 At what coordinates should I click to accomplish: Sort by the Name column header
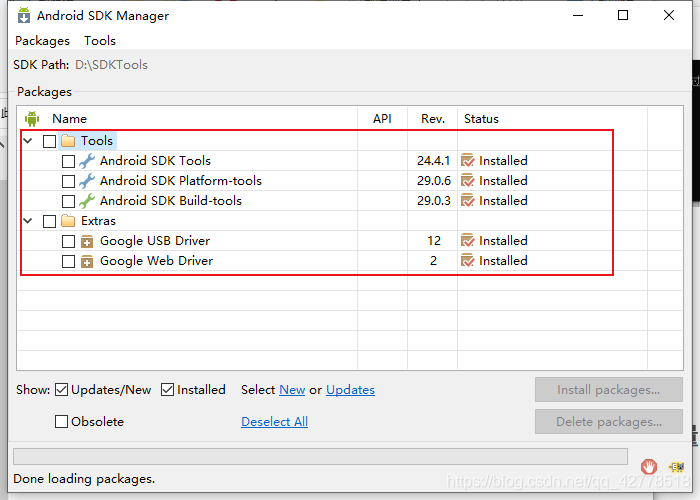click(x=69, y=119)
